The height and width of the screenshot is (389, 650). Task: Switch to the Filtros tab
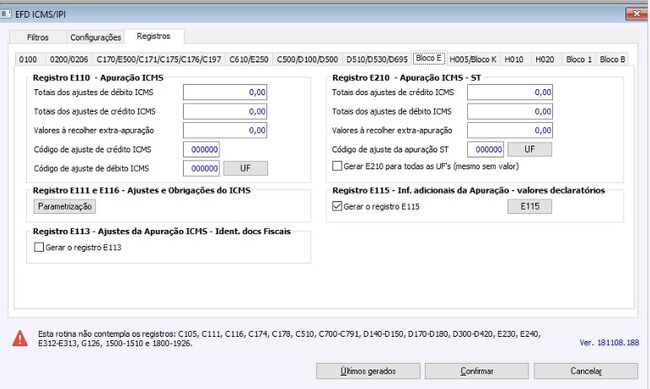38,37
